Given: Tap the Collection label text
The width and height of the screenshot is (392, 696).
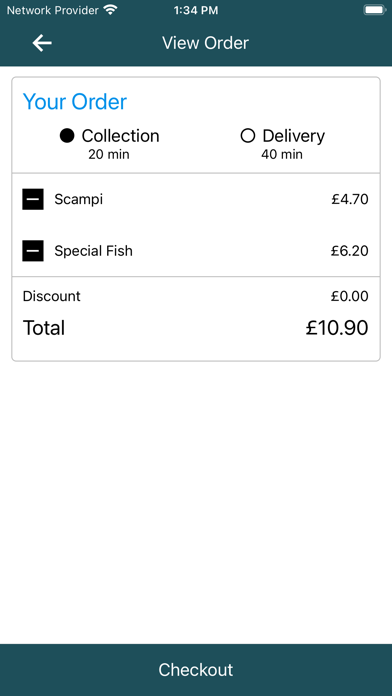Looking at the screenshot, I should (120, 136).
